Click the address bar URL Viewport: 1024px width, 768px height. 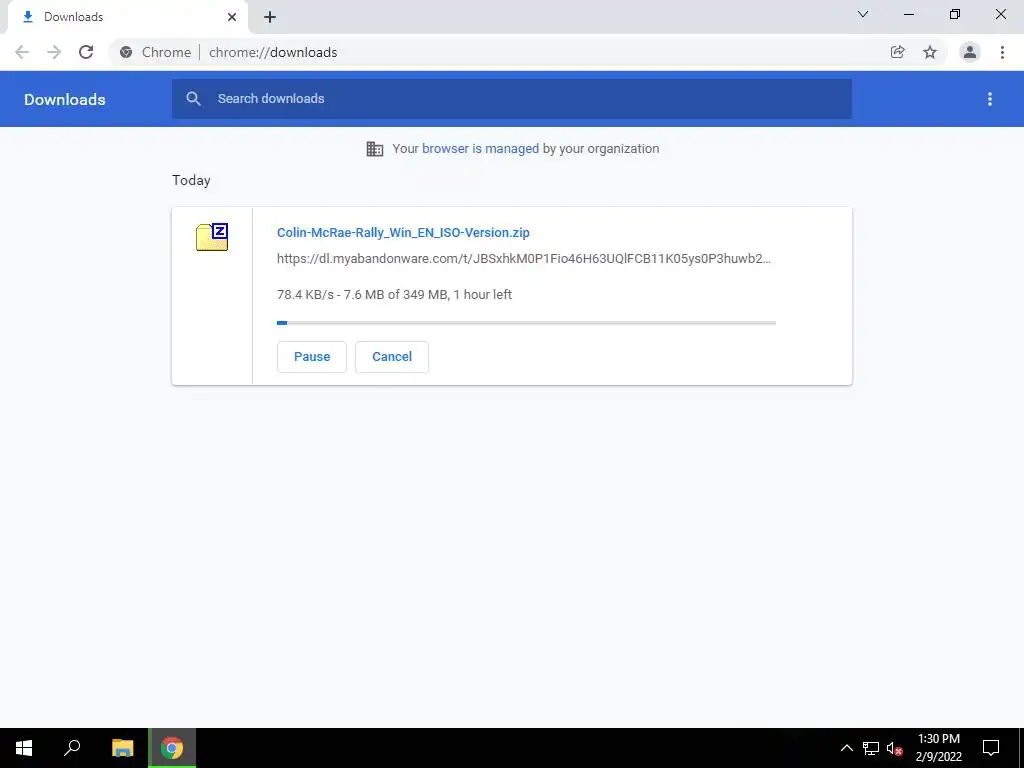tap(273, 52)
